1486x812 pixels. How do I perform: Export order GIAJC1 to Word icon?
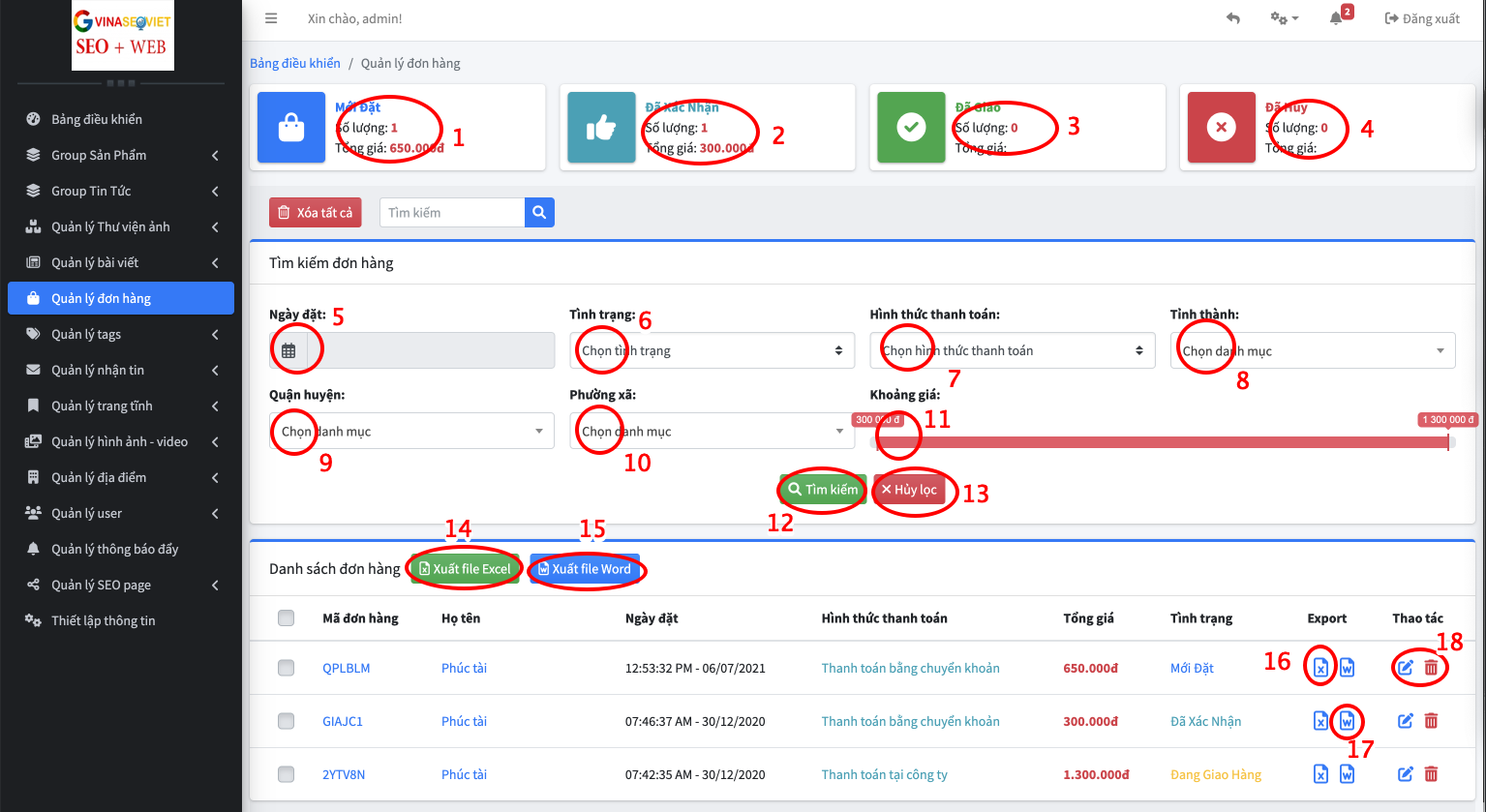click(1347, 721)
